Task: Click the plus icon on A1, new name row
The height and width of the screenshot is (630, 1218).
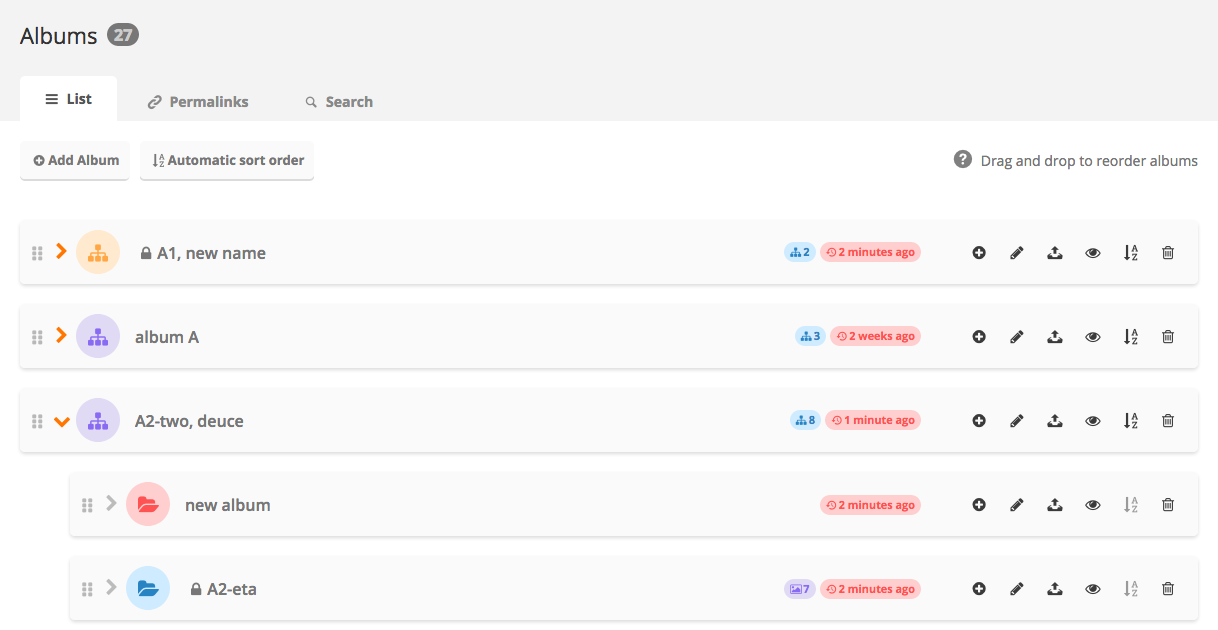Action: click(x=979, y=253)
